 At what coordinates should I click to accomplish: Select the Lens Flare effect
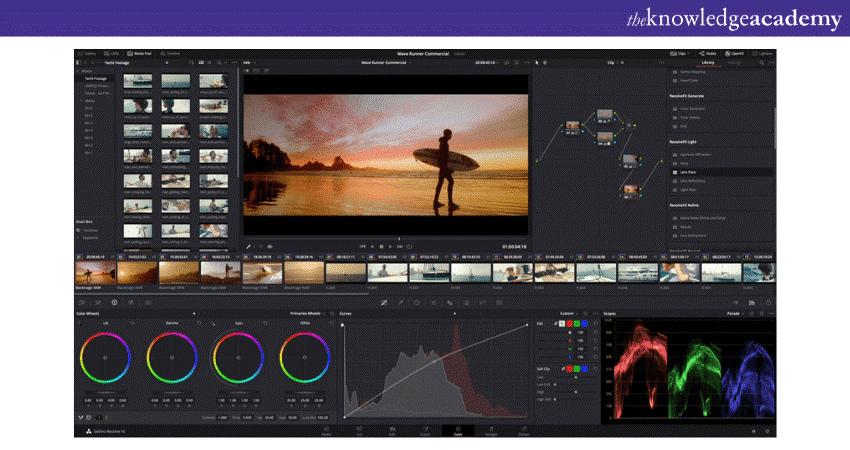[688, 172]
